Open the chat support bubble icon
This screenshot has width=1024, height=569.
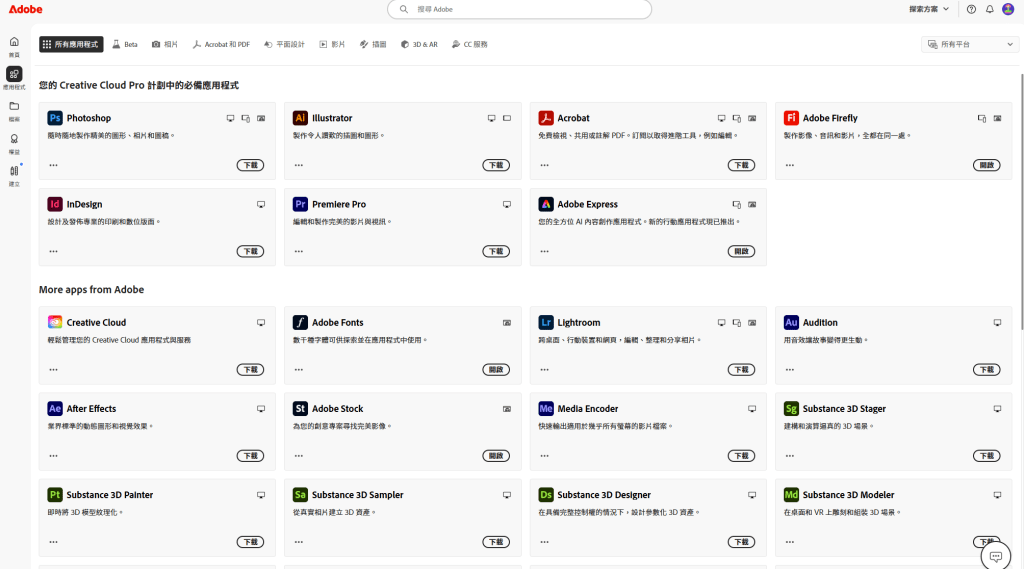click(995, 556)
